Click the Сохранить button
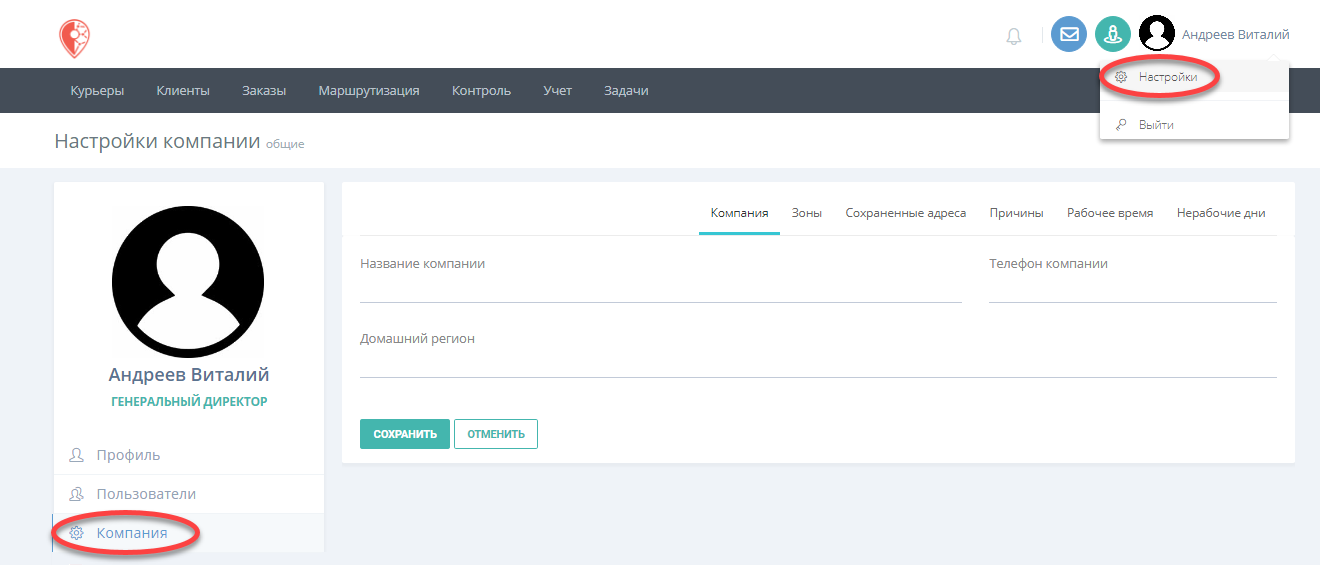Viewport: 1320px width, 565px height. 405,434
